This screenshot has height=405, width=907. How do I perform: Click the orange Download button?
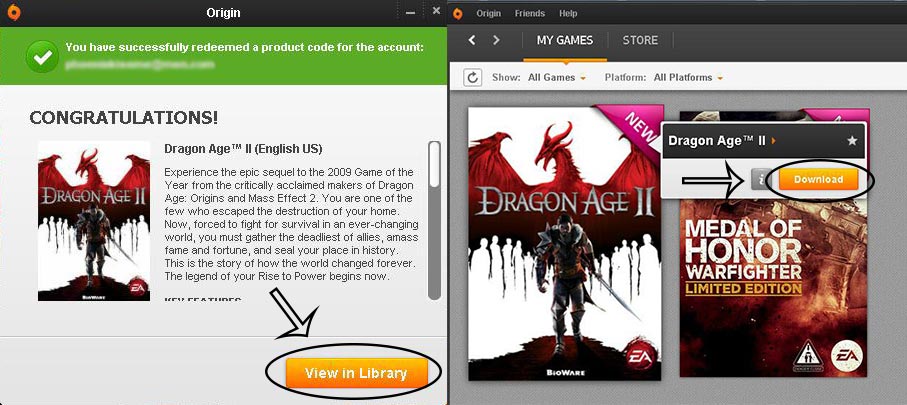(x=817, y=179)
